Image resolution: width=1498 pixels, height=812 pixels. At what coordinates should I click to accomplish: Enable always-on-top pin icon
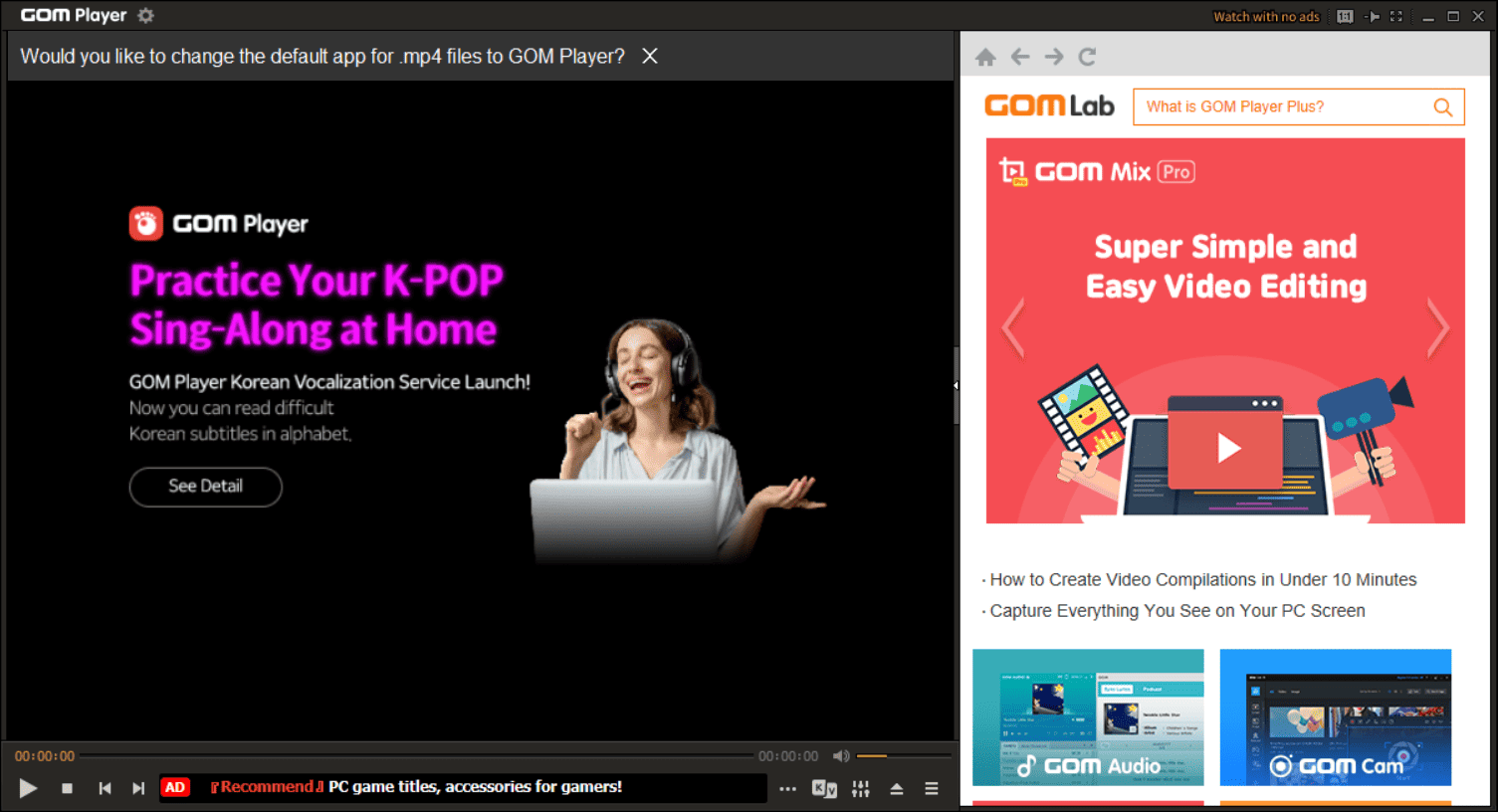point(1371,16)
